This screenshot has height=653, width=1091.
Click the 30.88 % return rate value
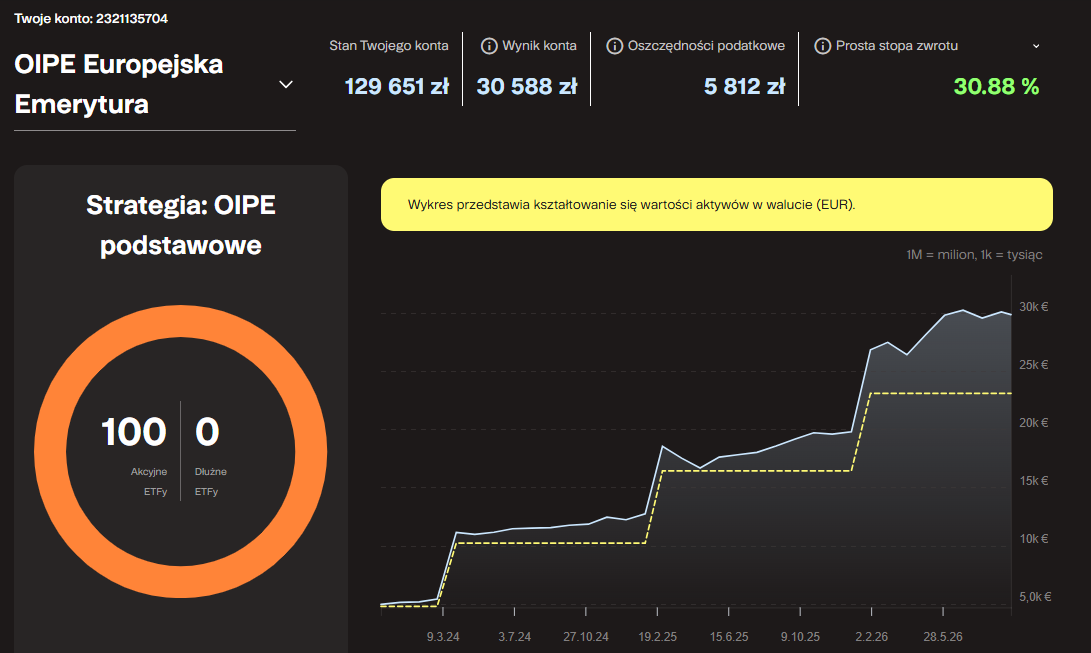pyautogui.click(x=996, y=86)
